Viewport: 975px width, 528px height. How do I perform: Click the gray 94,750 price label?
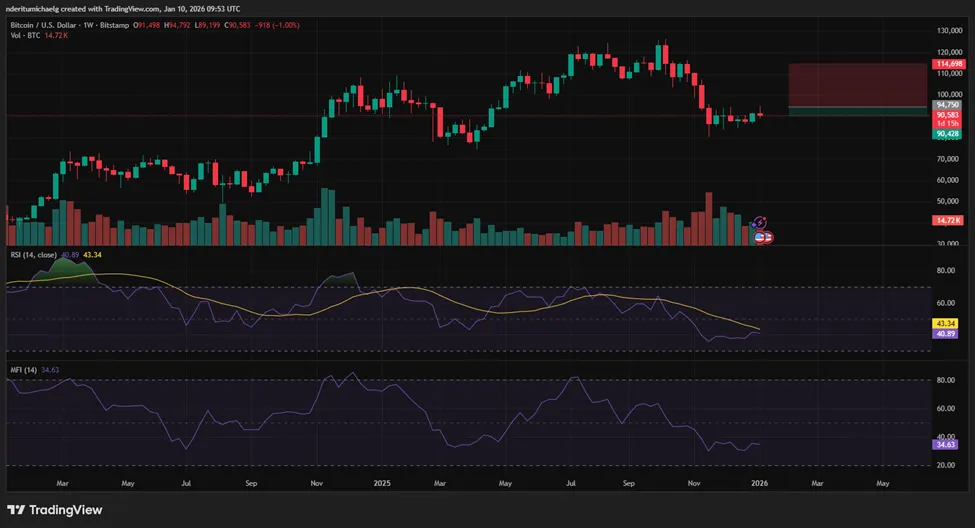(947, 105)
